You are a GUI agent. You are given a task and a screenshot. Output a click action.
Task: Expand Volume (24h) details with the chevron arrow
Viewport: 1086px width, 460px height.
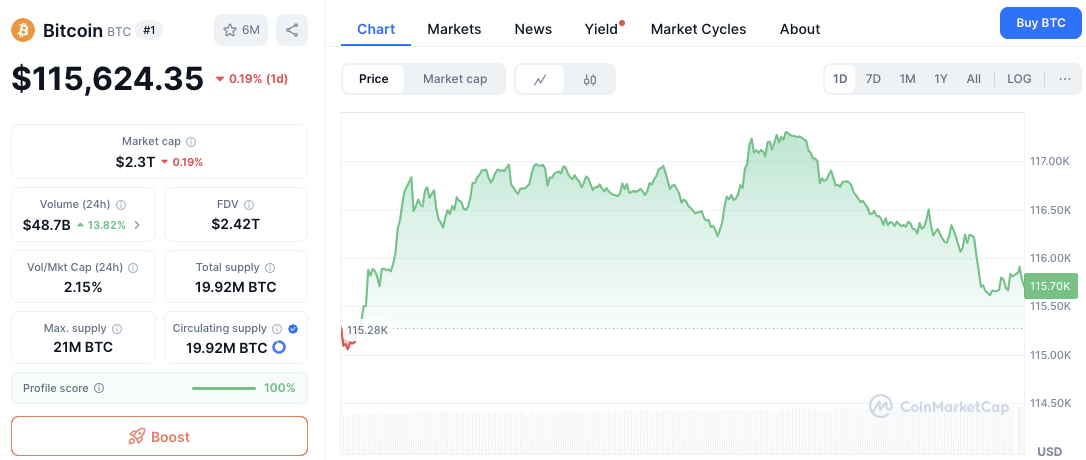136,224
